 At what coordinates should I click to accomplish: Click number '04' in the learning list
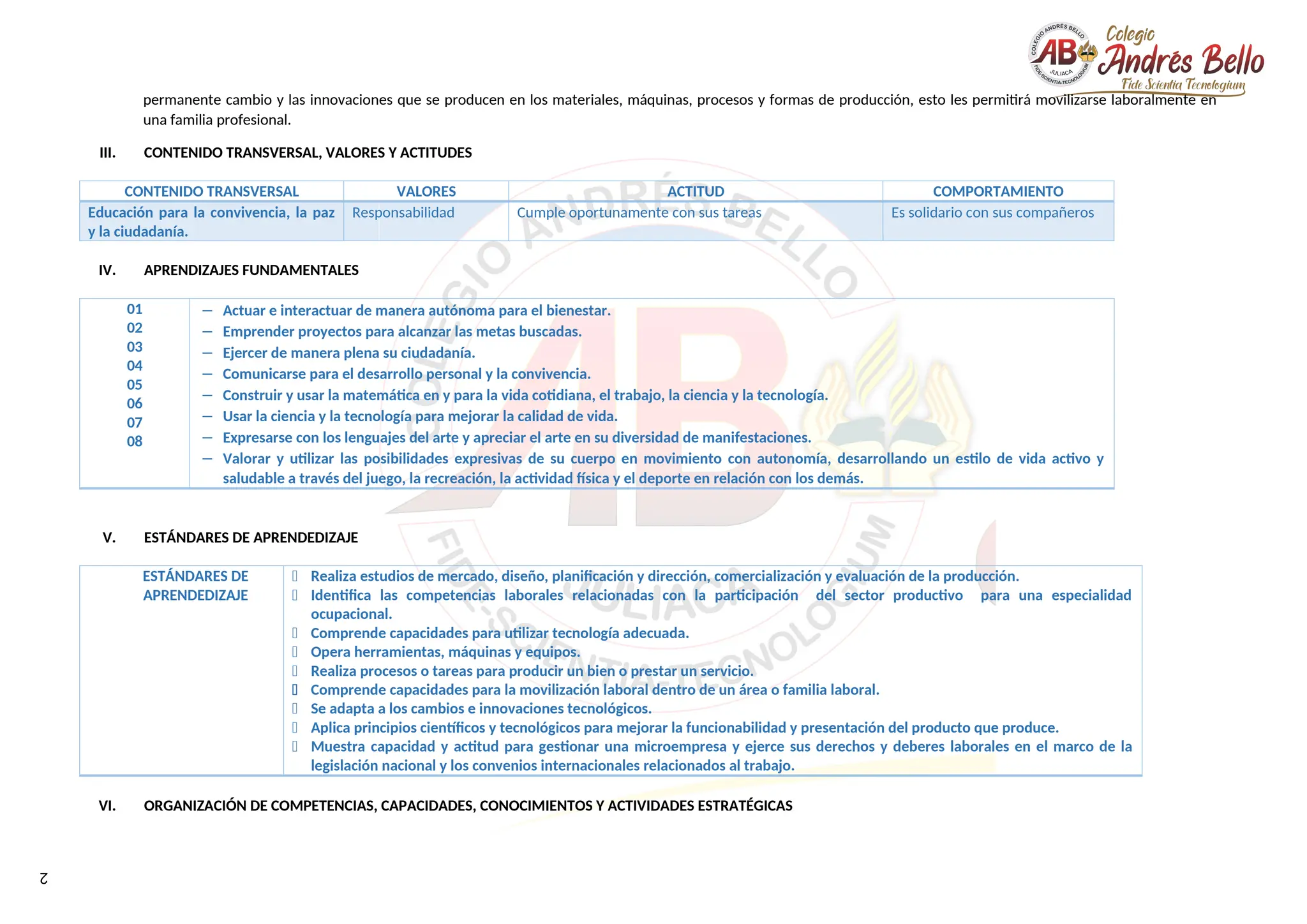(135, 366)
